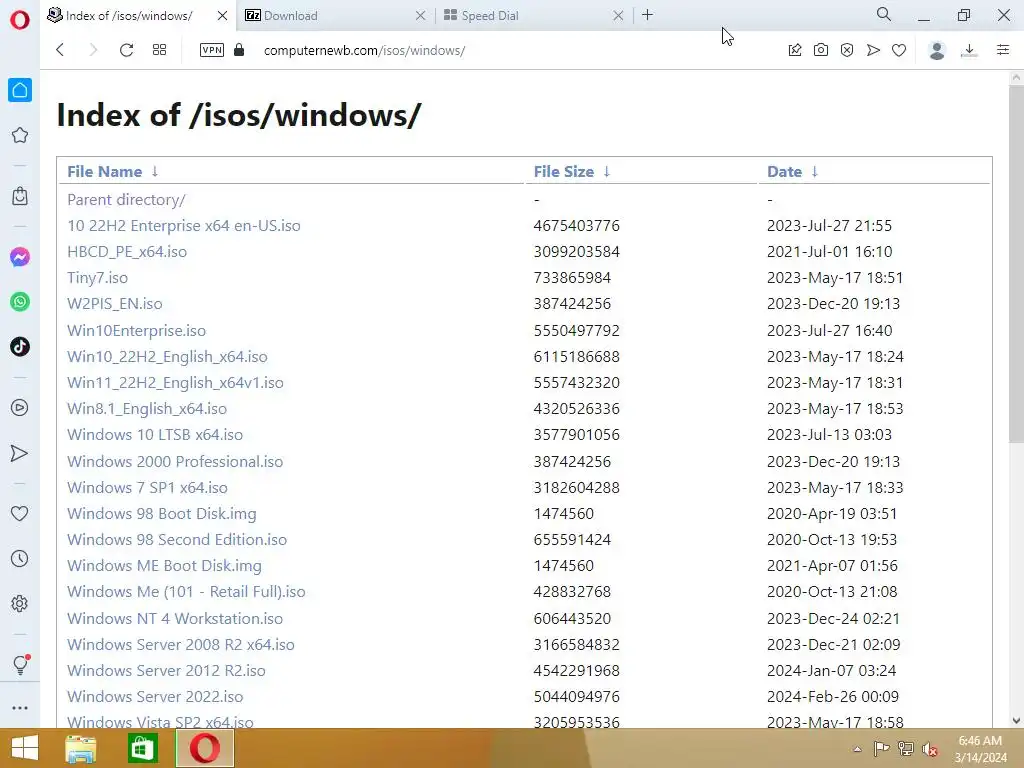This screenshot has height=768, width=1024.
Task: Download Tiny7.iso file
Action: (97, 278)
